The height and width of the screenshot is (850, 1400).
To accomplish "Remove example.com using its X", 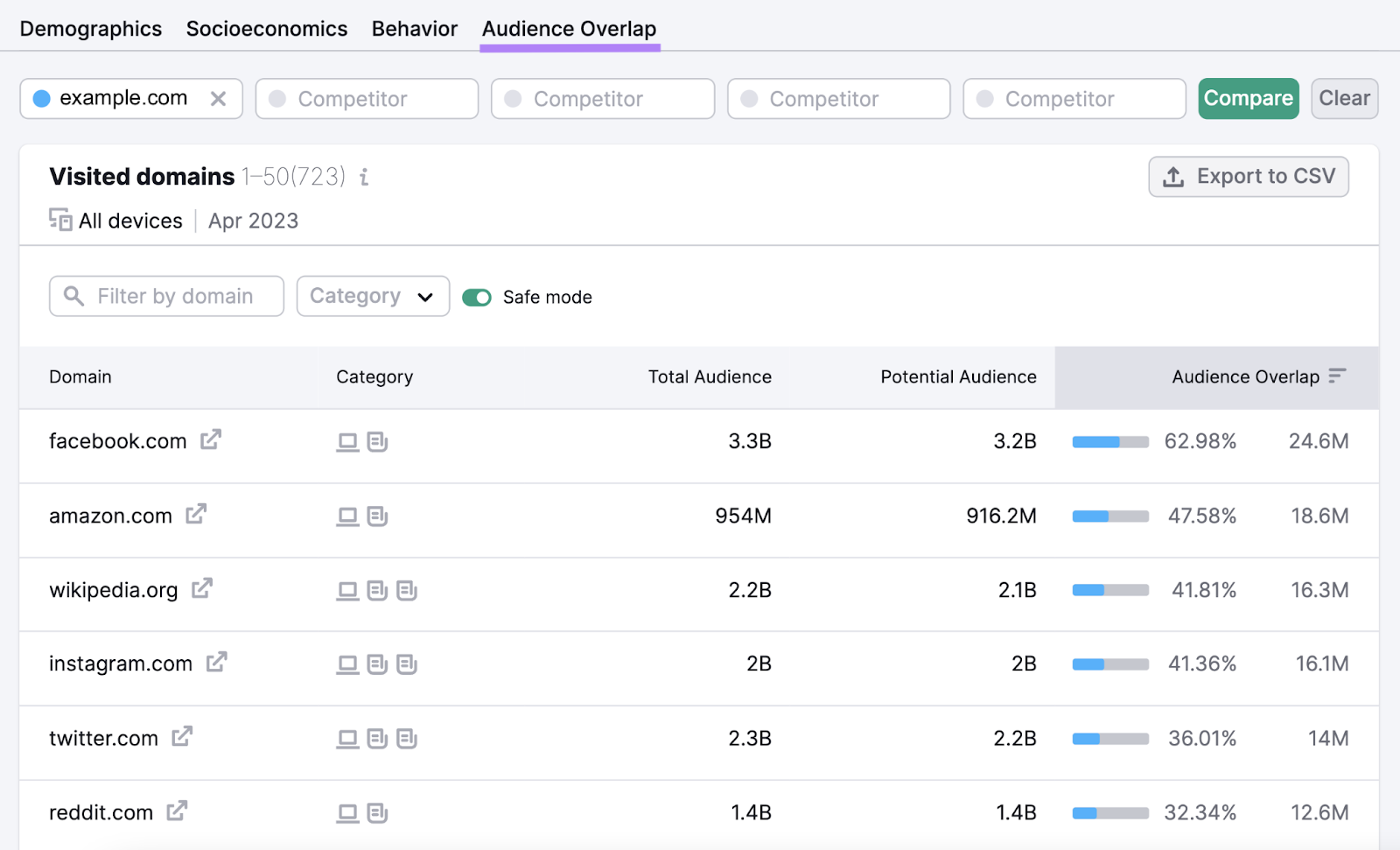I will (x=220, y=98).
